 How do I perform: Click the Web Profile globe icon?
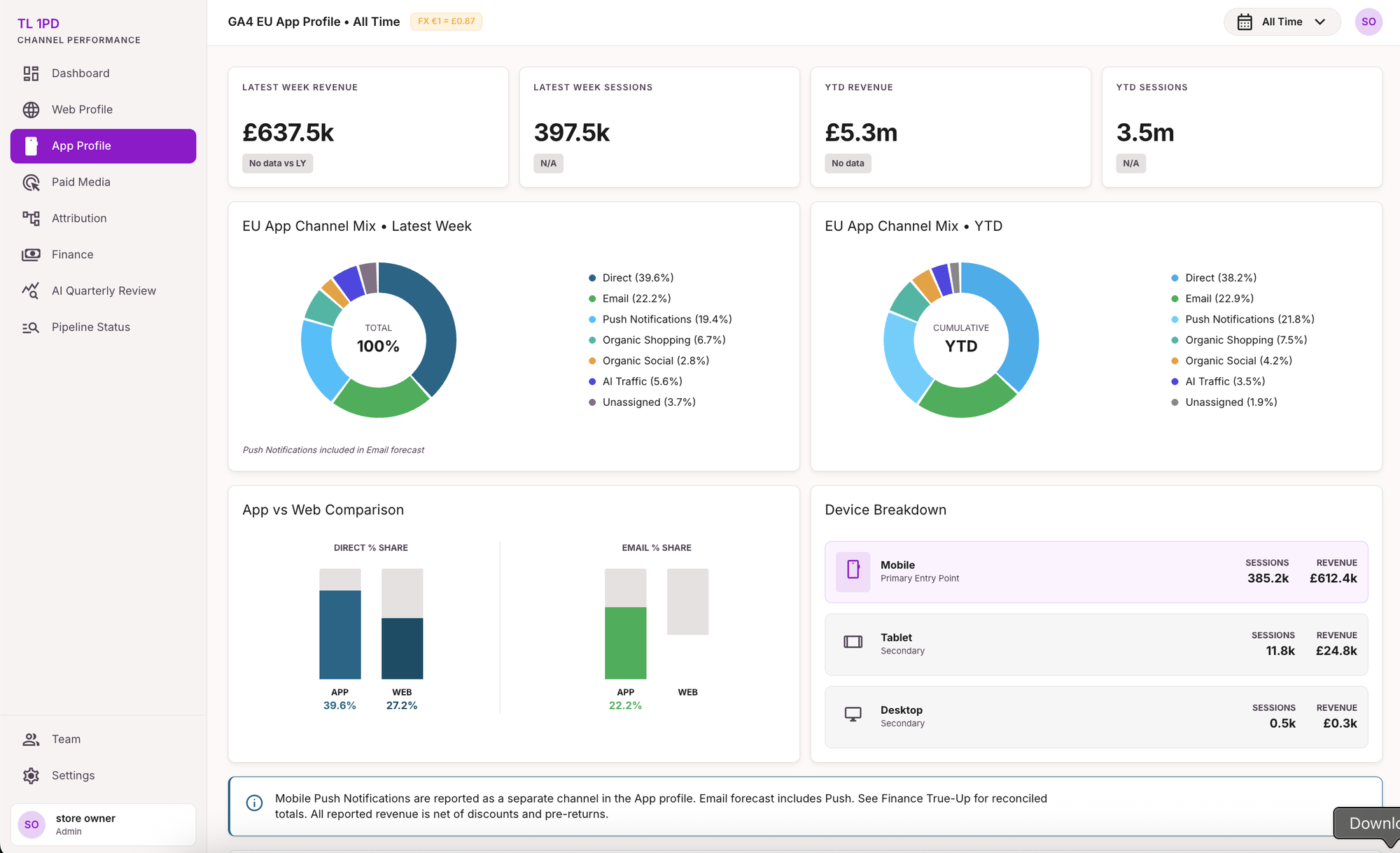pyautogui.click(x=31, y=110)
